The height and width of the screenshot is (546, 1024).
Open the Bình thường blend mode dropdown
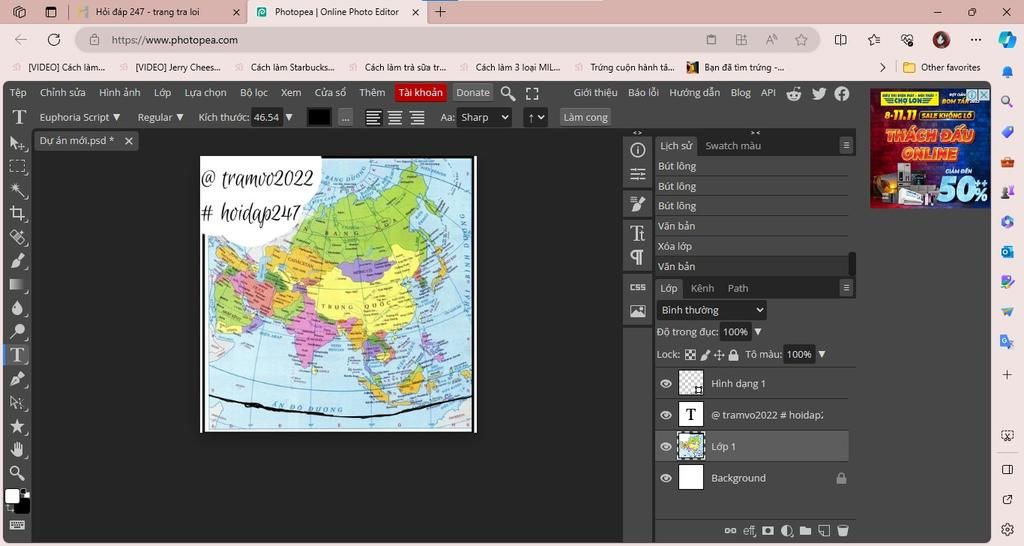pos(712,310)
